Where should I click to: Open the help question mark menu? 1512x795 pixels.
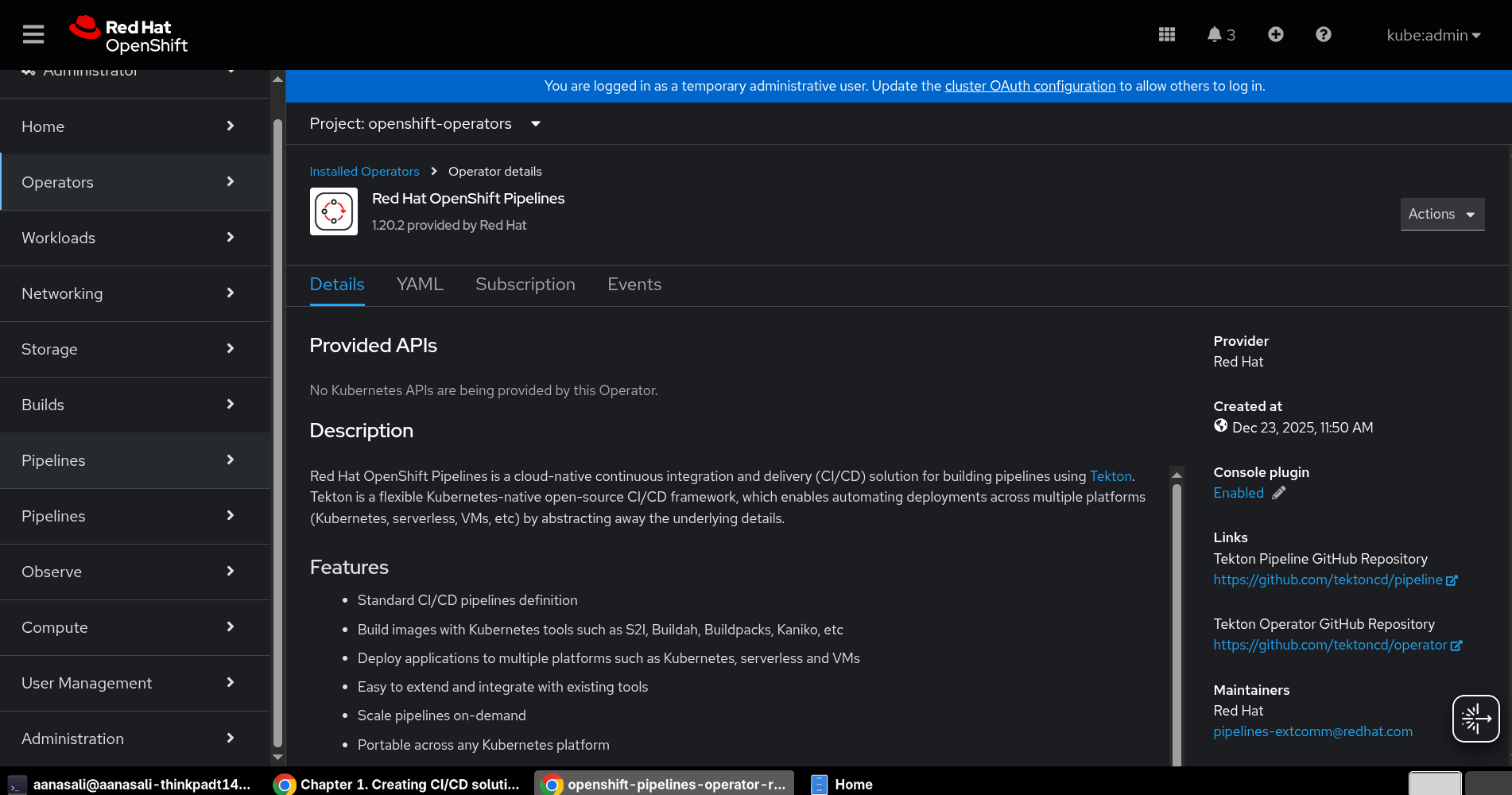click(x=1324, y=34)
